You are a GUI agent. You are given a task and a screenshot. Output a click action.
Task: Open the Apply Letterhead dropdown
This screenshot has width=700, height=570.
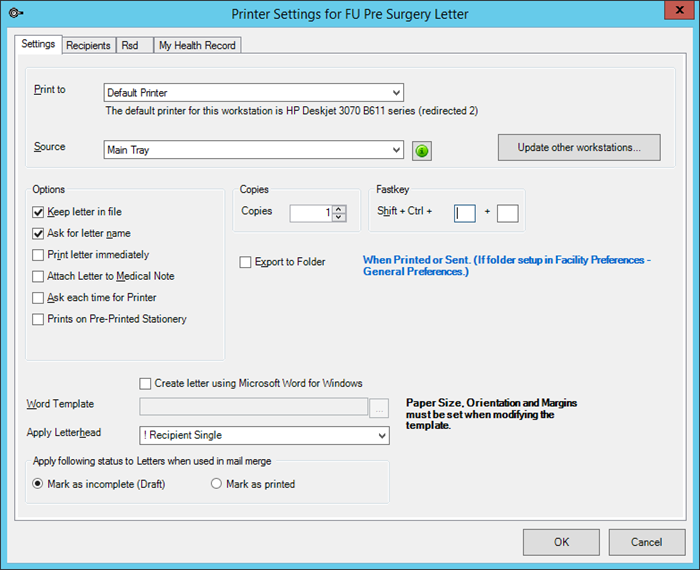[x=382, y=435]
